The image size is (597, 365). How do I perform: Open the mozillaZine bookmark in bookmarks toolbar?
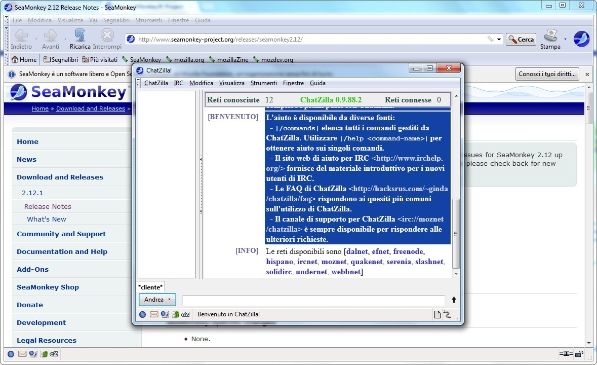[x=228, y=59]
